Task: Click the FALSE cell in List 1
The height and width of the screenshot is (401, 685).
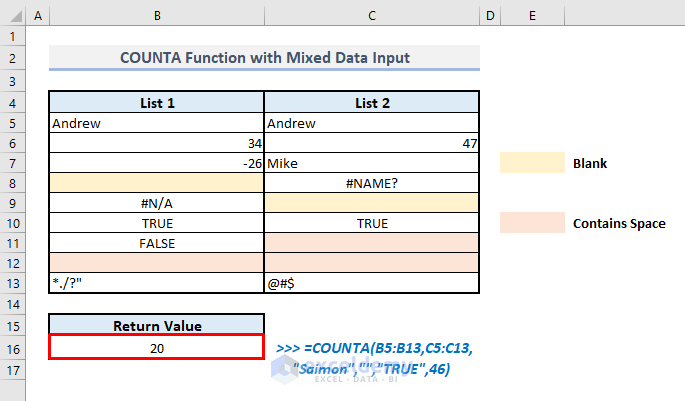Action: [x=157, y=243]
